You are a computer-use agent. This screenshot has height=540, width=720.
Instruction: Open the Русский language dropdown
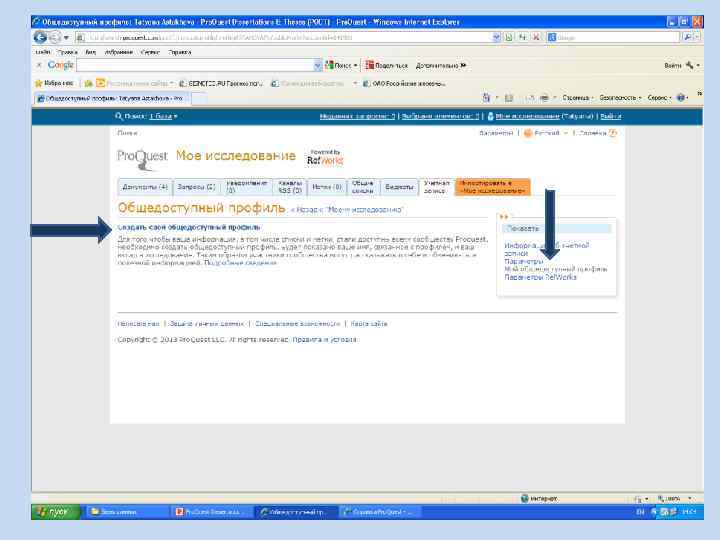[x=546, y=133]
